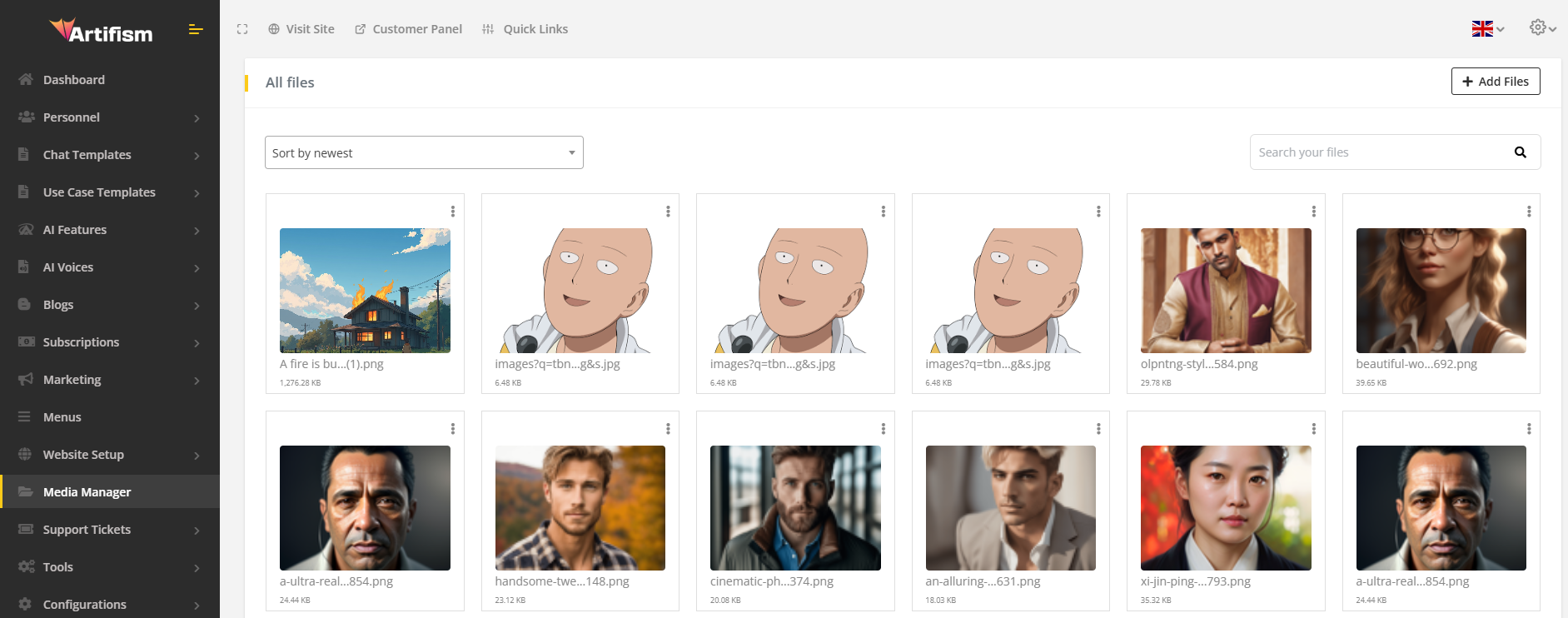
Task: Toggle the sidebar collapse hamburger icon
Action: (x=196, y=30)
